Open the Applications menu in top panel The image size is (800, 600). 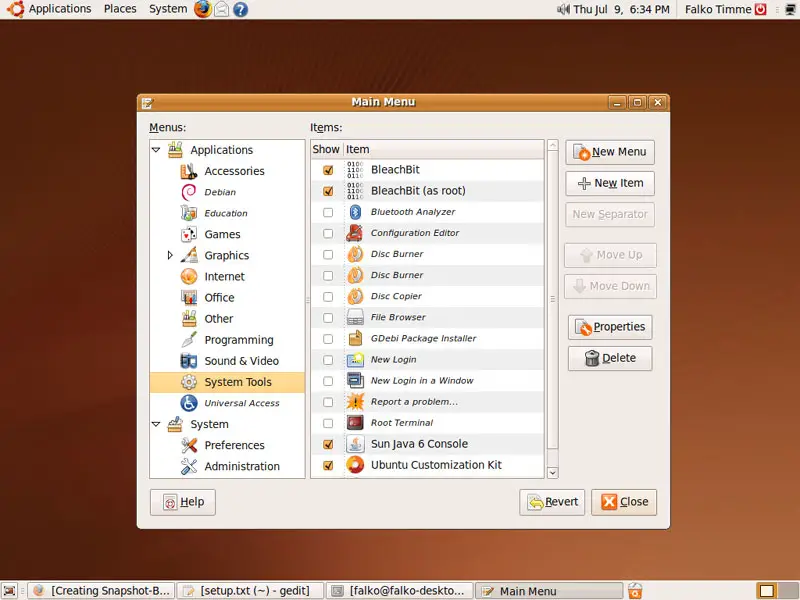tap(60, 9)
